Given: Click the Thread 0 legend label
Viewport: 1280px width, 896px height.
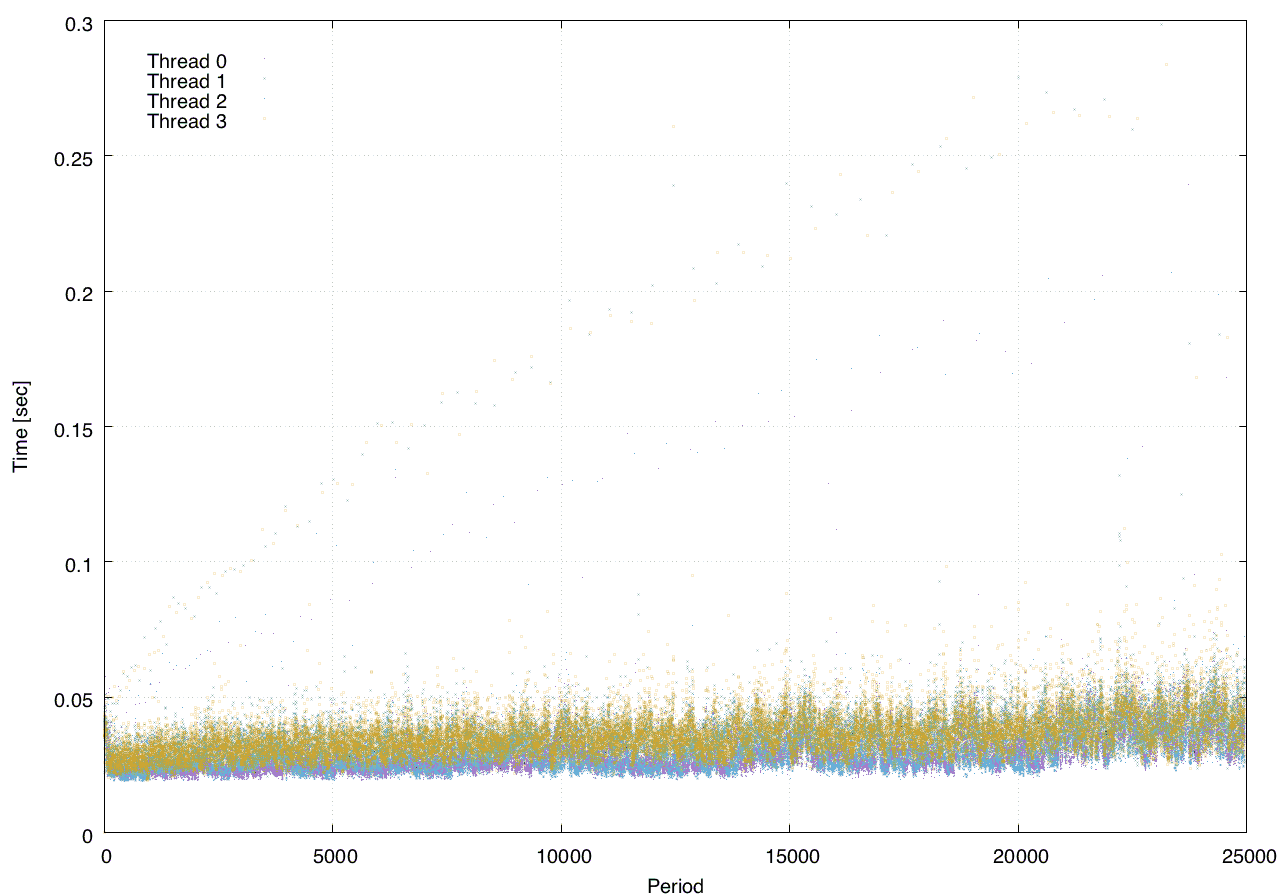Looking at the screenshot, I should (187, 61).
